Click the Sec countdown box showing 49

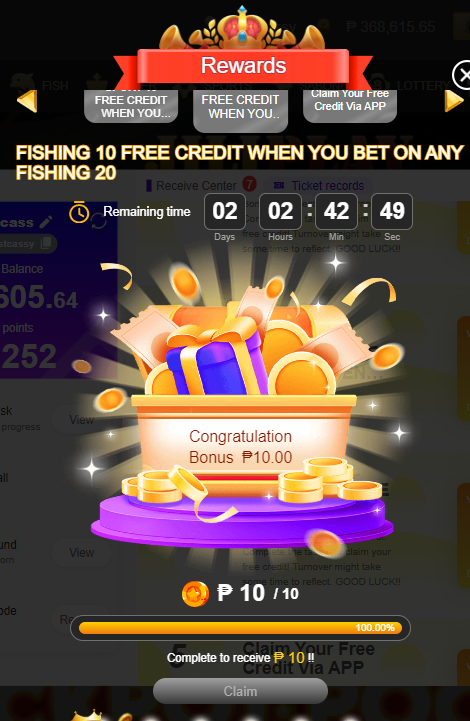[392, 212]
